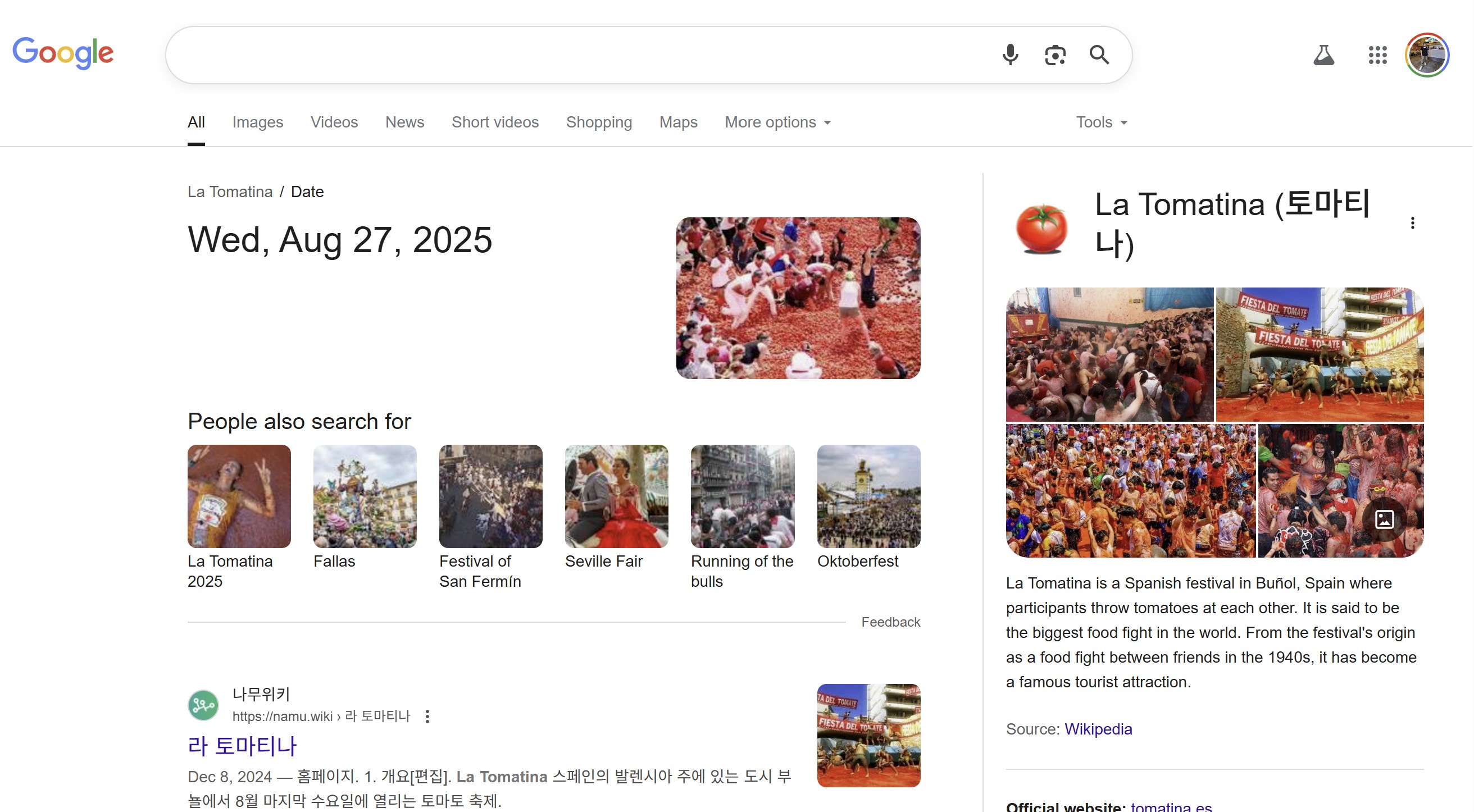
Task: Click the Feedback link
Action: [x=891, y=622]
